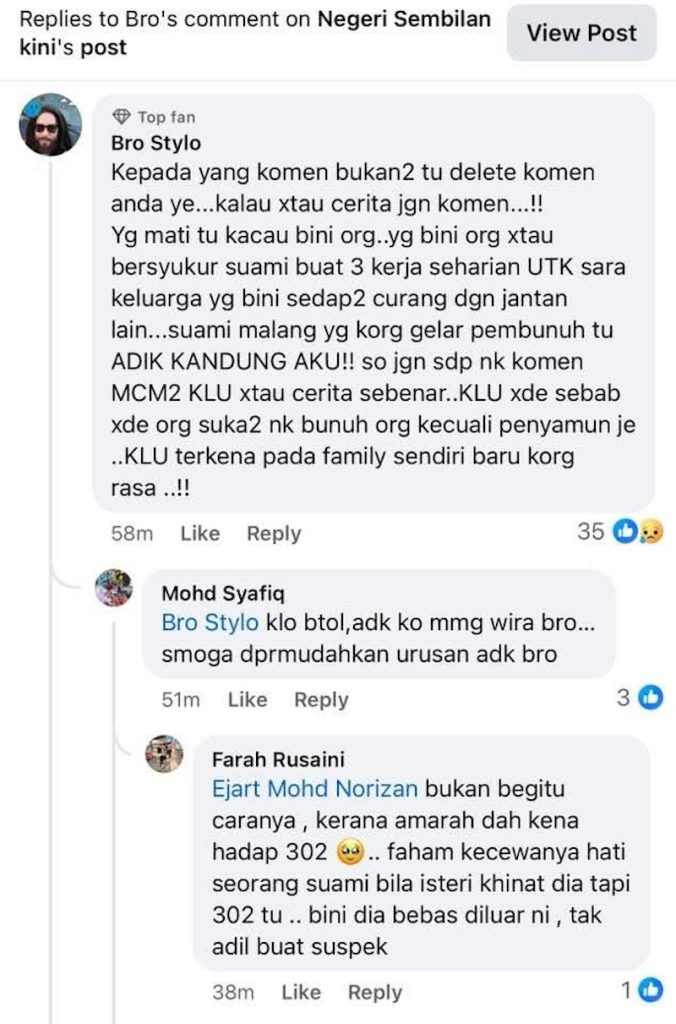Tap the Top fan diamond badge
The image size is (676, 1024).
click(121, 117)
